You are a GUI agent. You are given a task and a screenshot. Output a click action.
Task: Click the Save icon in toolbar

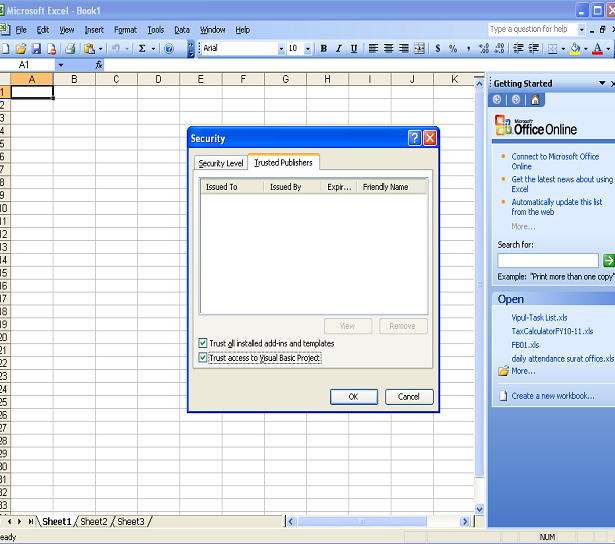[37, 48]
